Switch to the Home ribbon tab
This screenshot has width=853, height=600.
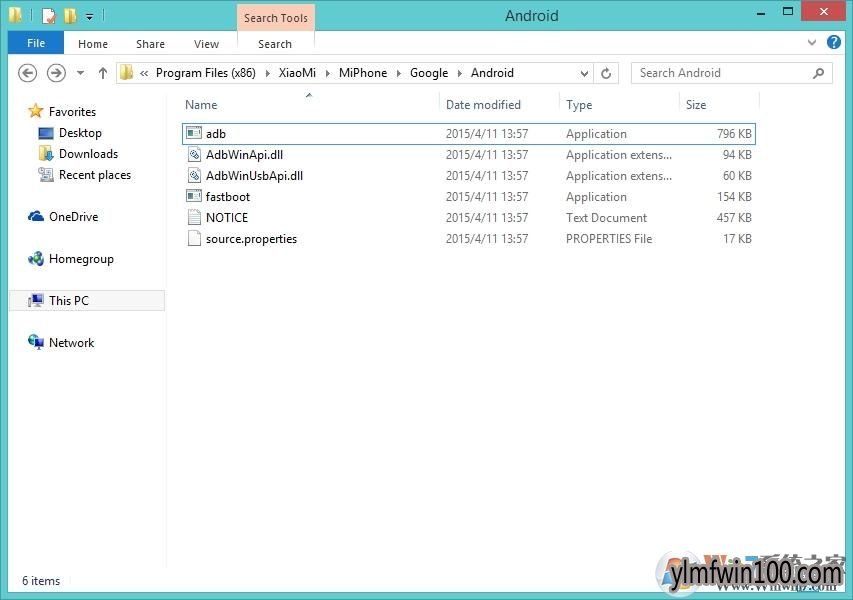click(x=92, y=44)
